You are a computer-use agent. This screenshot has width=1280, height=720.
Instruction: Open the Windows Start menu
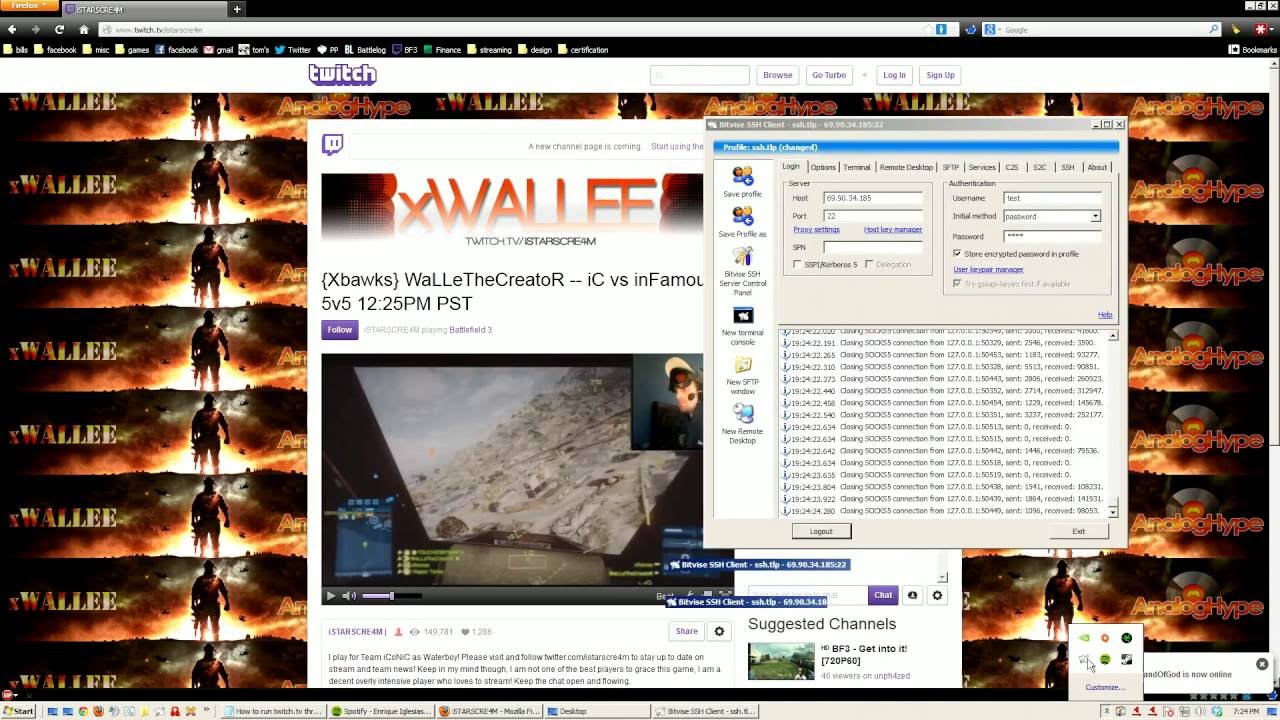18,711
